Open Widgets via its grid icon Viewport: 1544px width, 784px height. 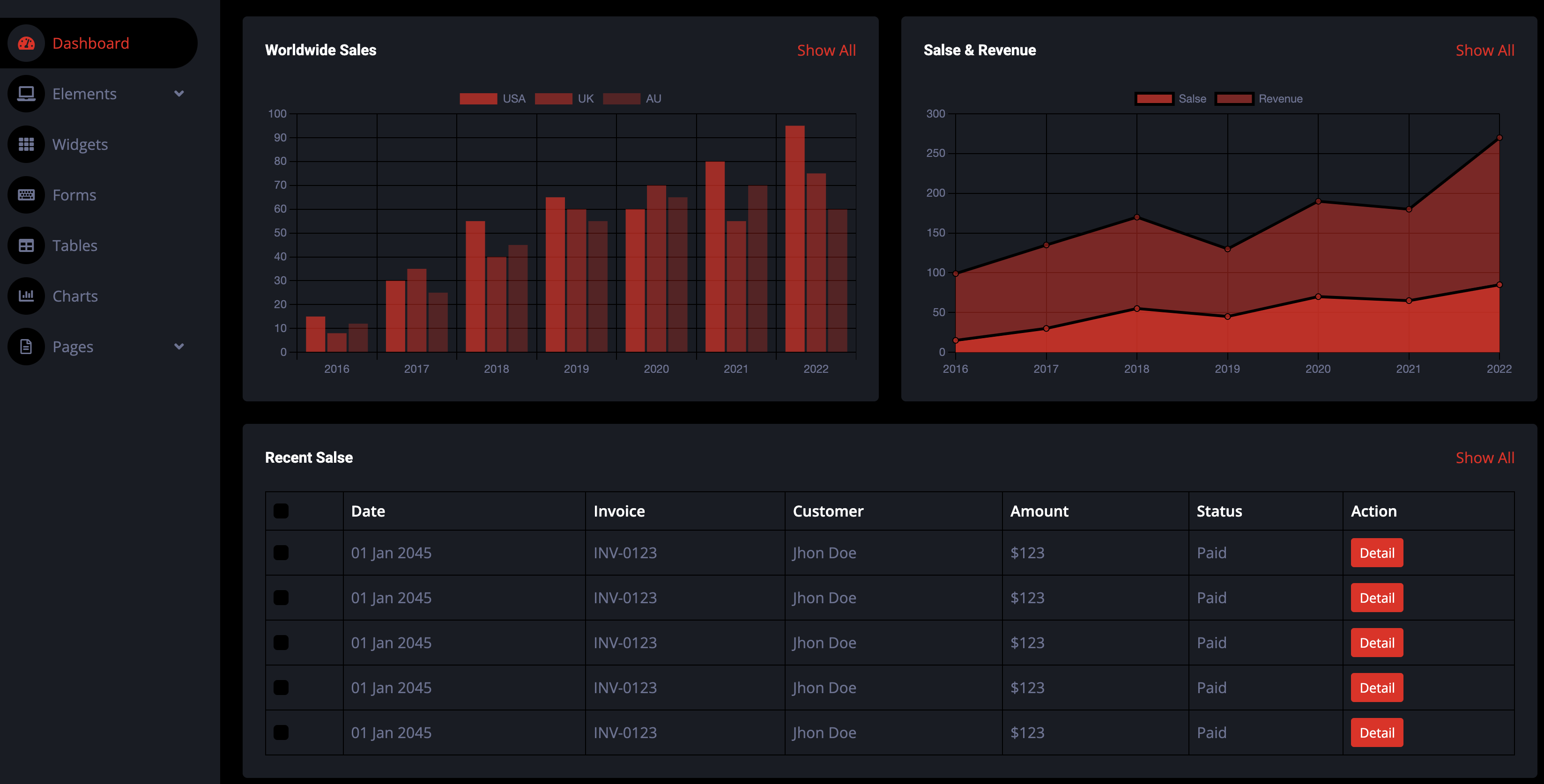(26, 144)
